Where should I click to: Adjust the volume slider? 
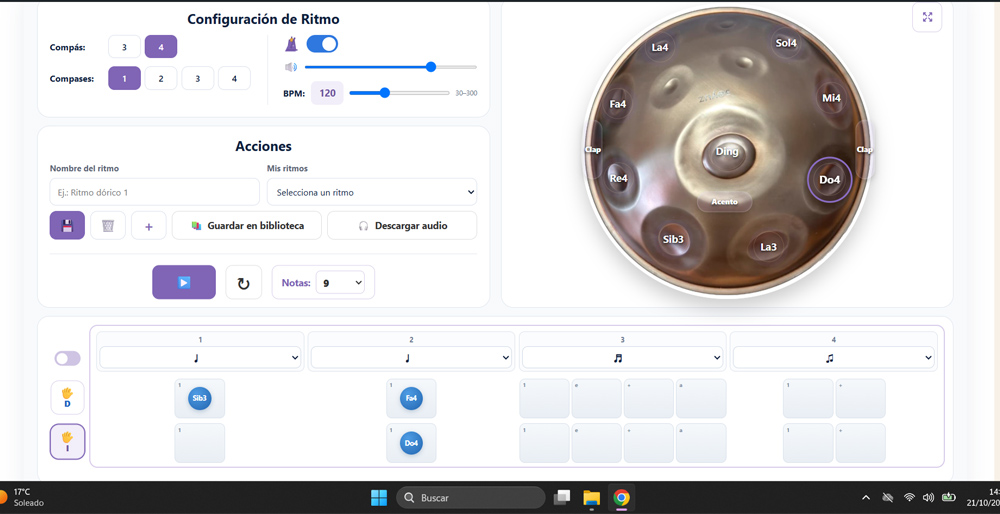tap(390, 67)
